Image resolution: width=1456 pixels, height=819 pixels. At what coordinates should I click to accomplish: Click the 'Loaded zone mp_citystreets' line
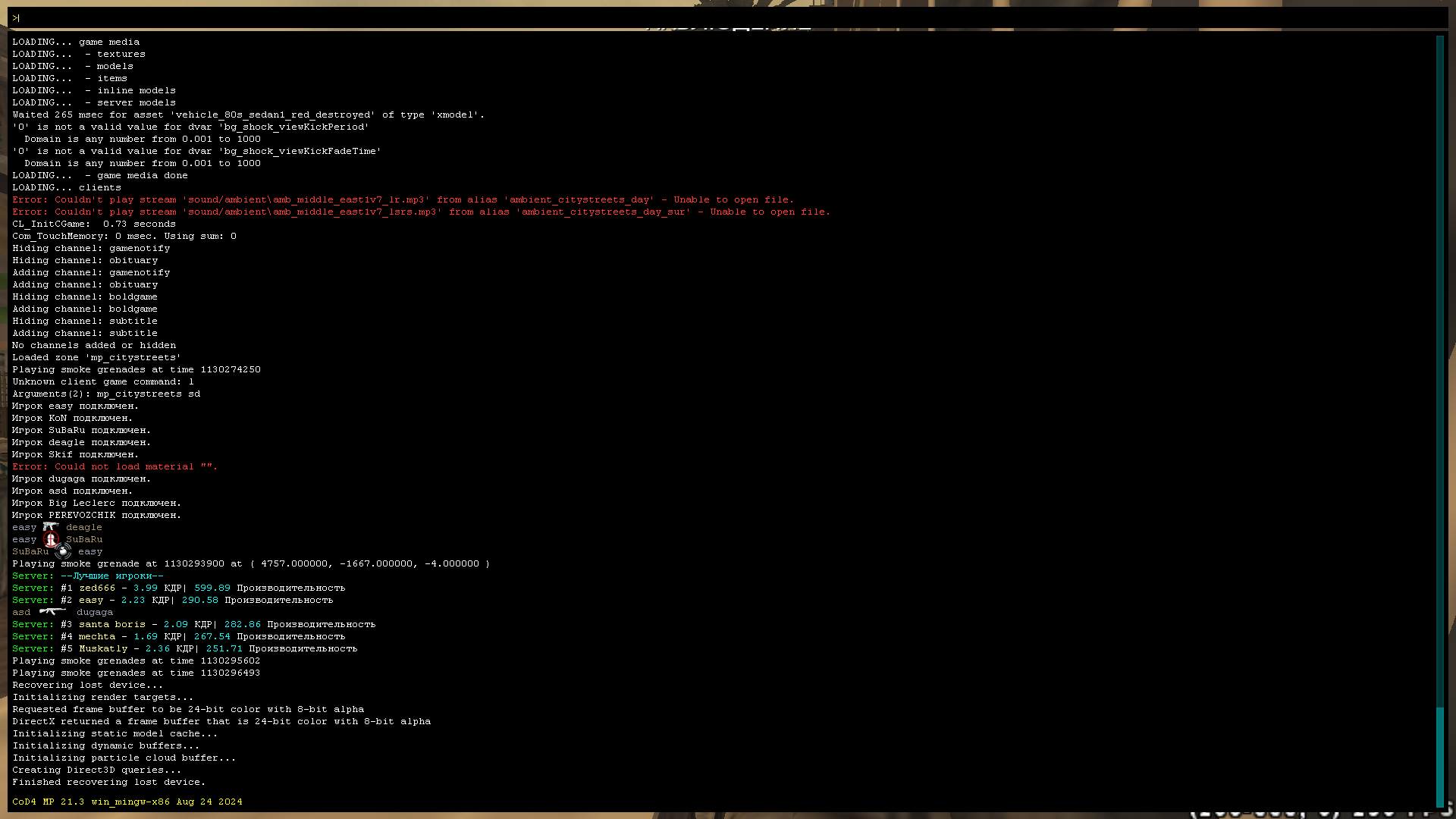coord(96,357)
